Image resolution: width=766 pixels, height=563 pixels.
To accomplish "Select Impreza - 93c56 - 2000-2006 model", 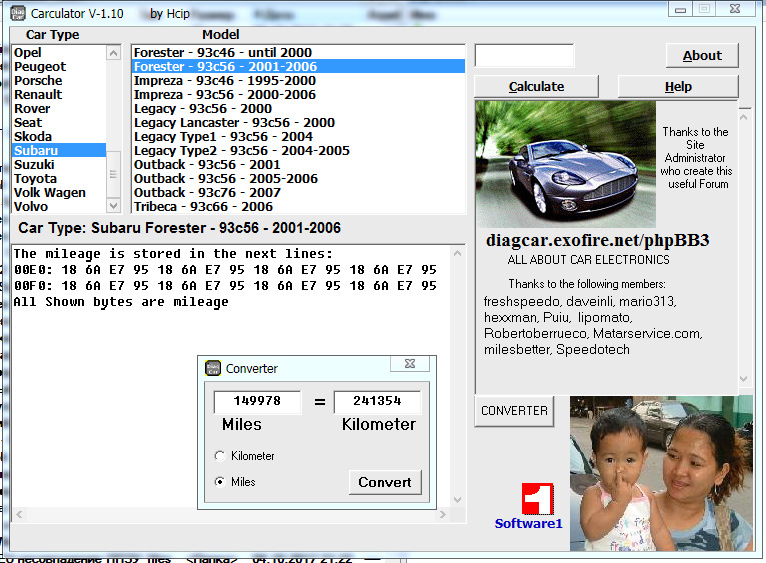I will point(298,94).
